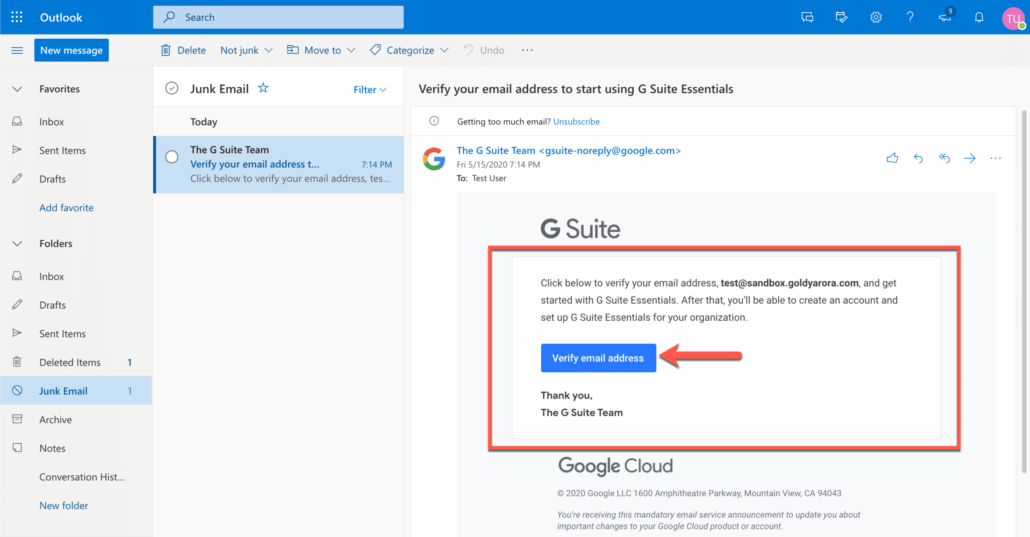
Task: Click New folder link
Action: tap(63, 505)
